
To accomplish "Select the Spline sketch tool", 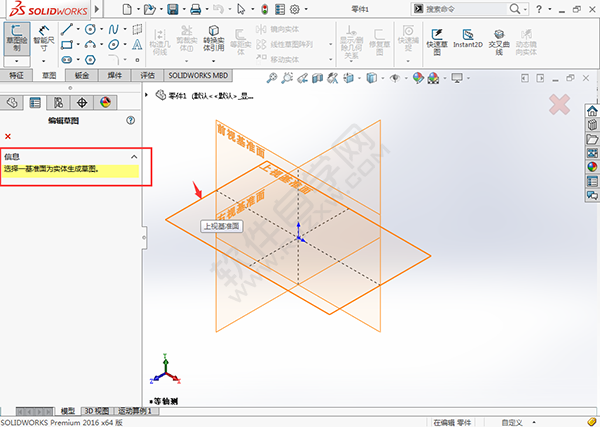I will (114, 29).
